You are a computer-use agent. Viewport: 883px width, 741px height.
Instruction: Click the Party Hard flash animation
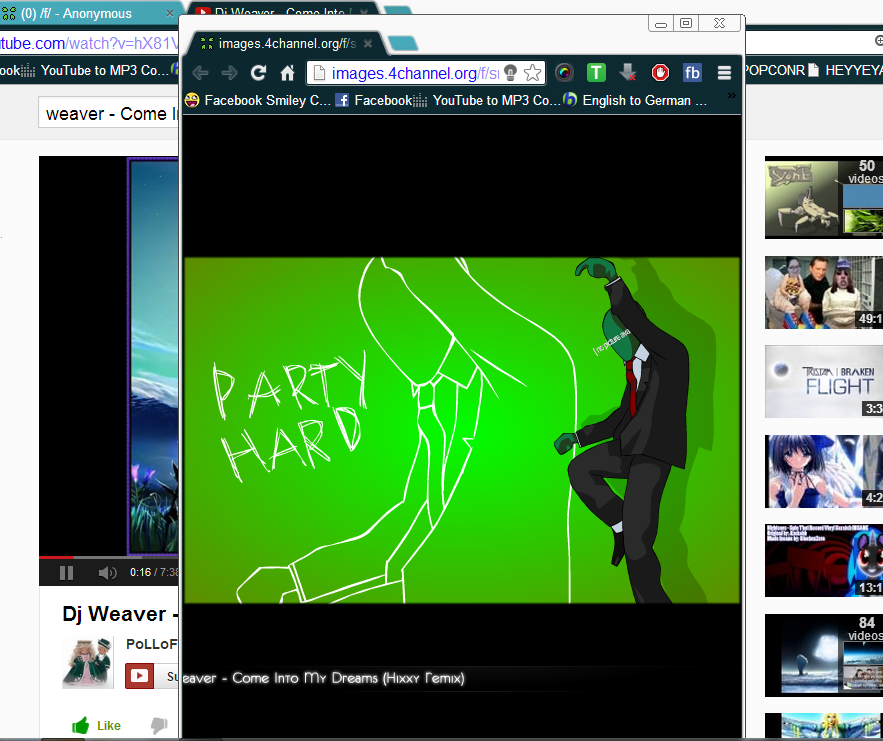click(462, 430)
